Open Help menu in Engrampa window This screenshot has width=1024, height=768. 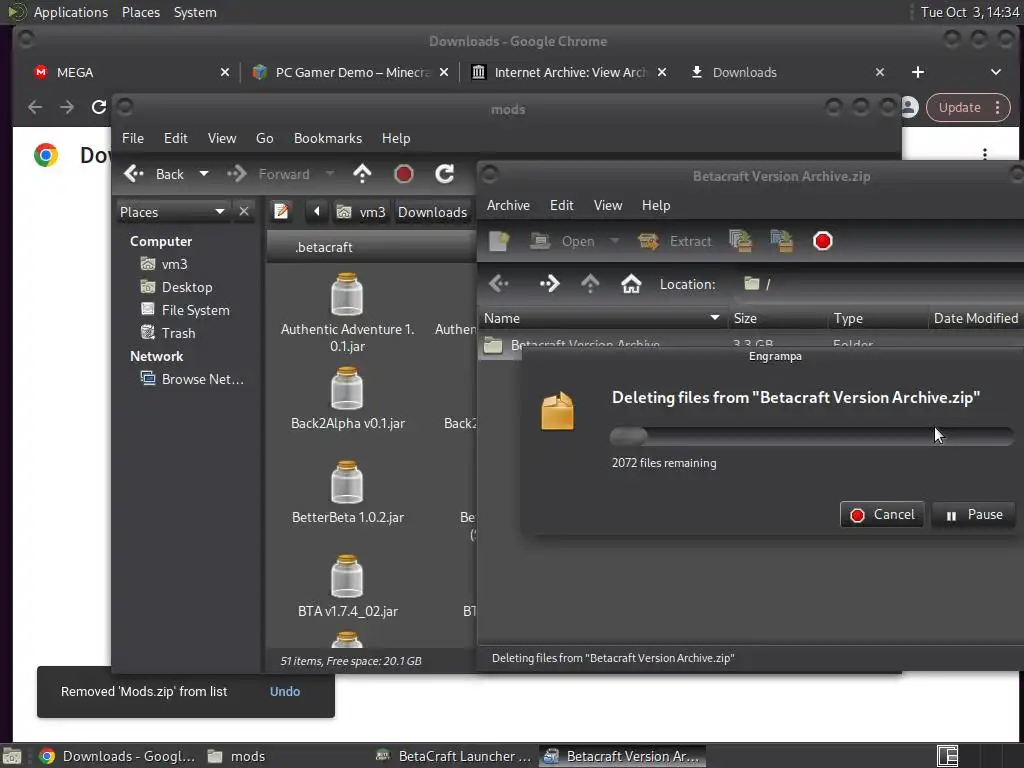656,205
